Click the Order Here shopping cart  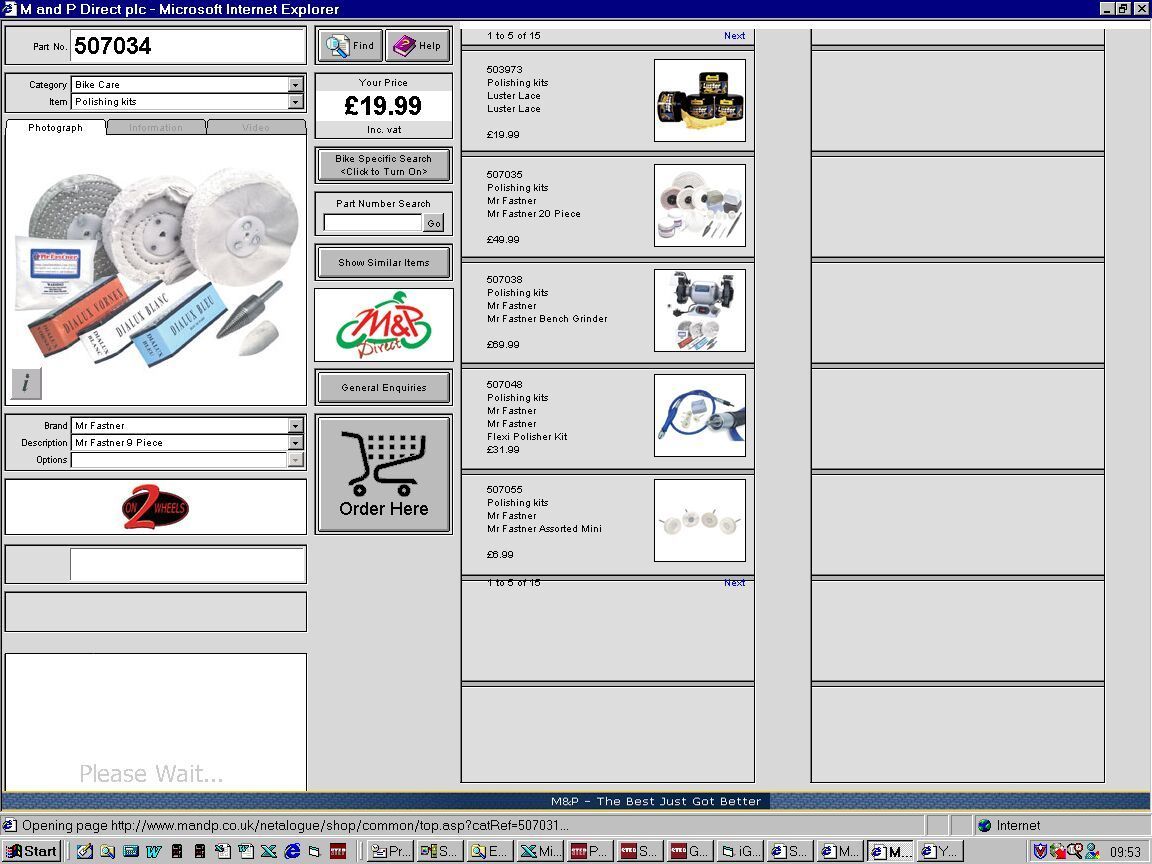point(383,475)
